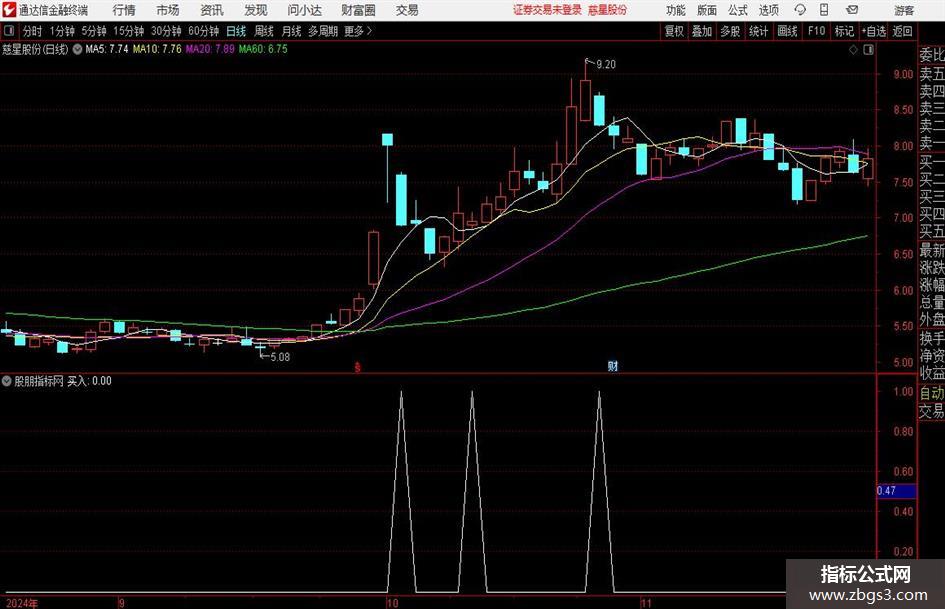The height and width of the screenshot is (609, 945).
Task: Open the 市场 menu
Action: (x=168, y=10)
